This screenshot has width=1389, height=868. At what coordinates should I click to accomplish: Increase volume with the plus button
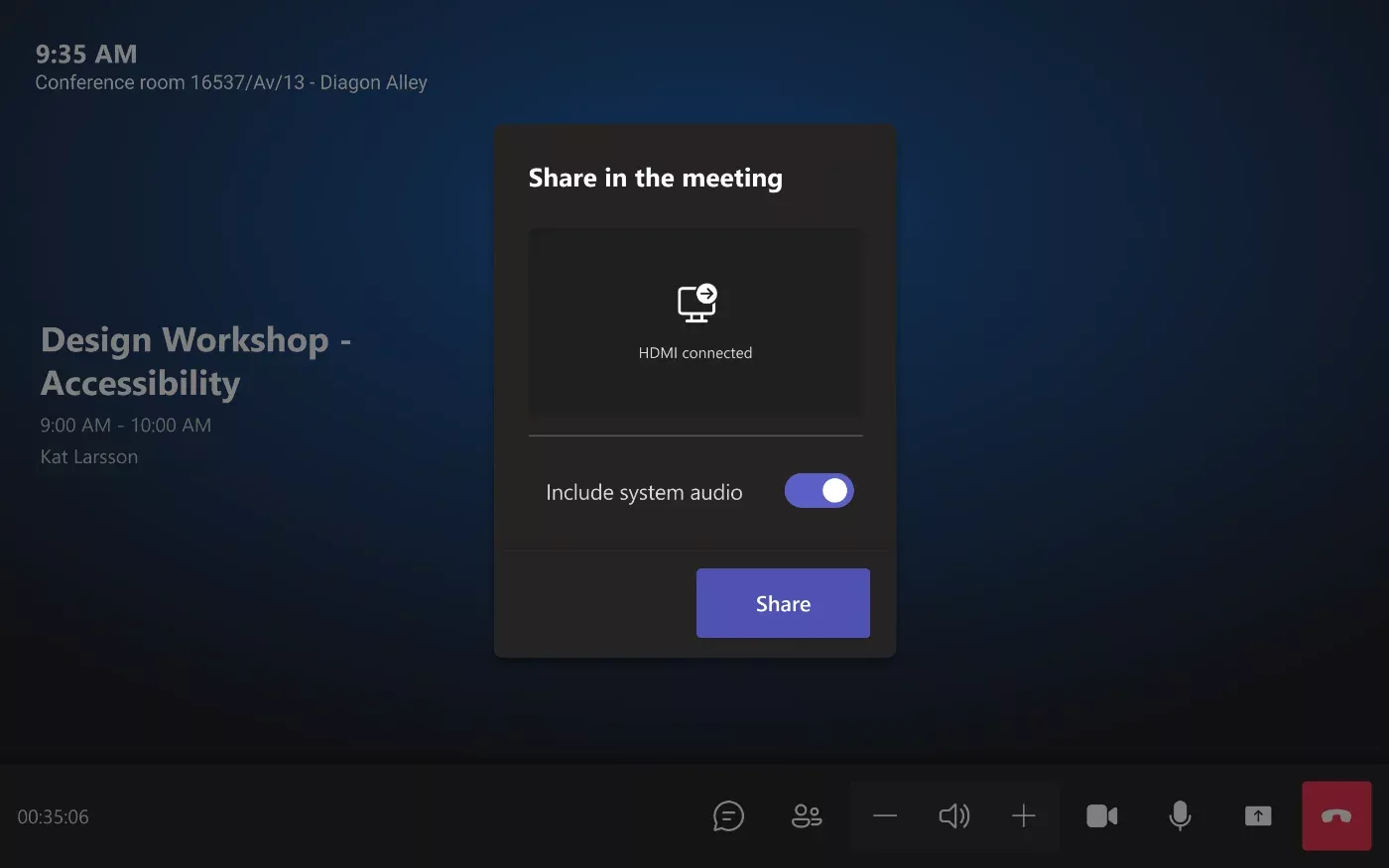pyautogui.click(x=1024, y=816)
